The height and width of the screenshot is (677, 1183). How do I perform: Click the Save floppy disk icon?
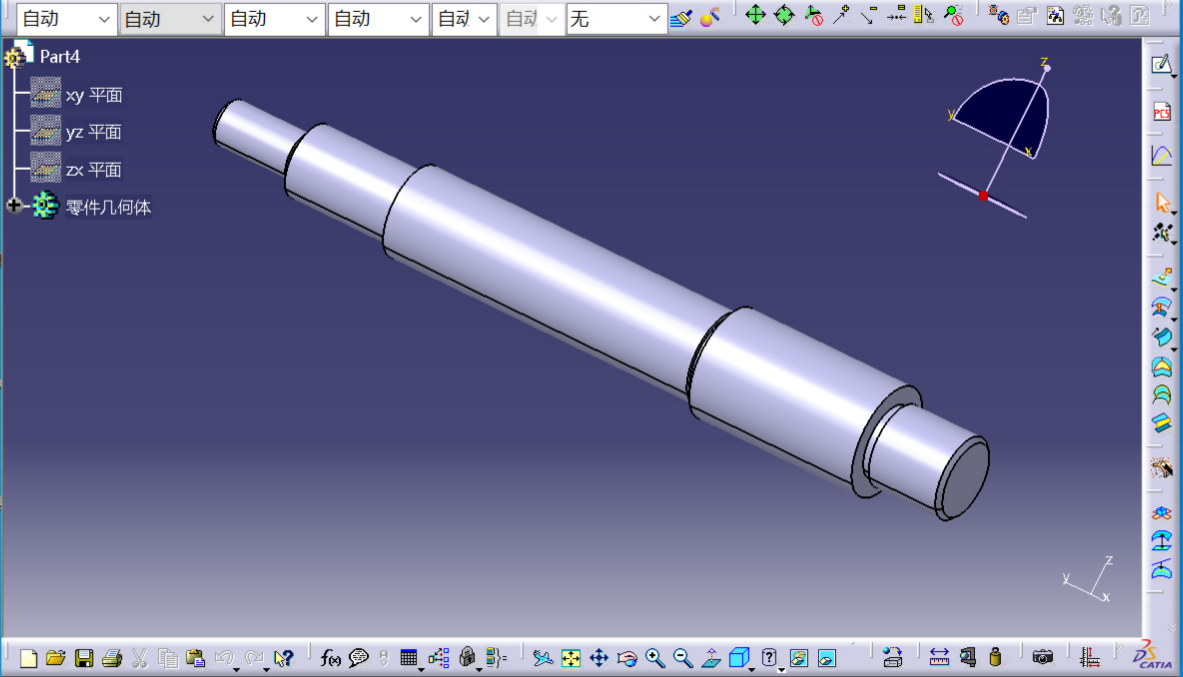[84, 658]
